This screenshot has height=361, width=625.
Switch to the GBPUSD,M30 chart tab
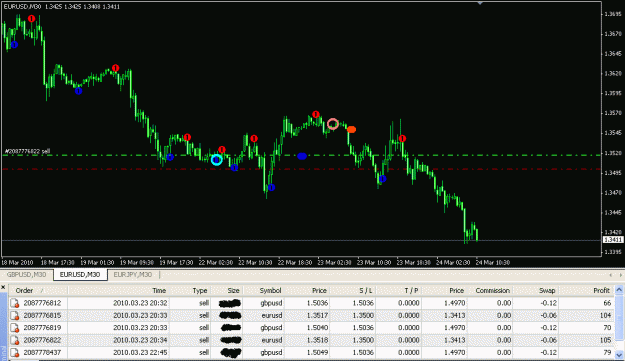click(26, 275)
